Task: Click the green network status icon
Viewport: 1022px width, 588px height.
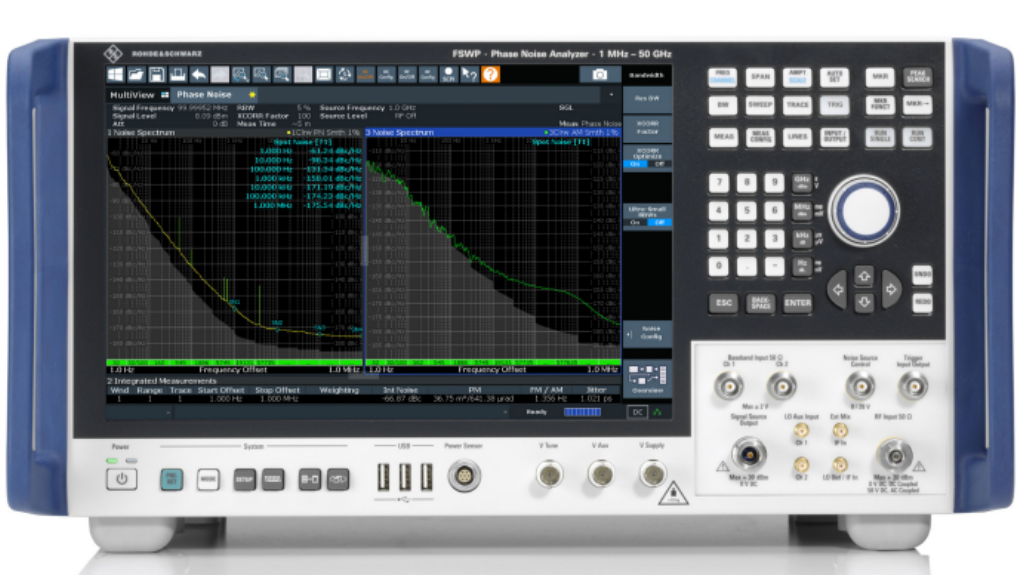Action: [657, 412]
